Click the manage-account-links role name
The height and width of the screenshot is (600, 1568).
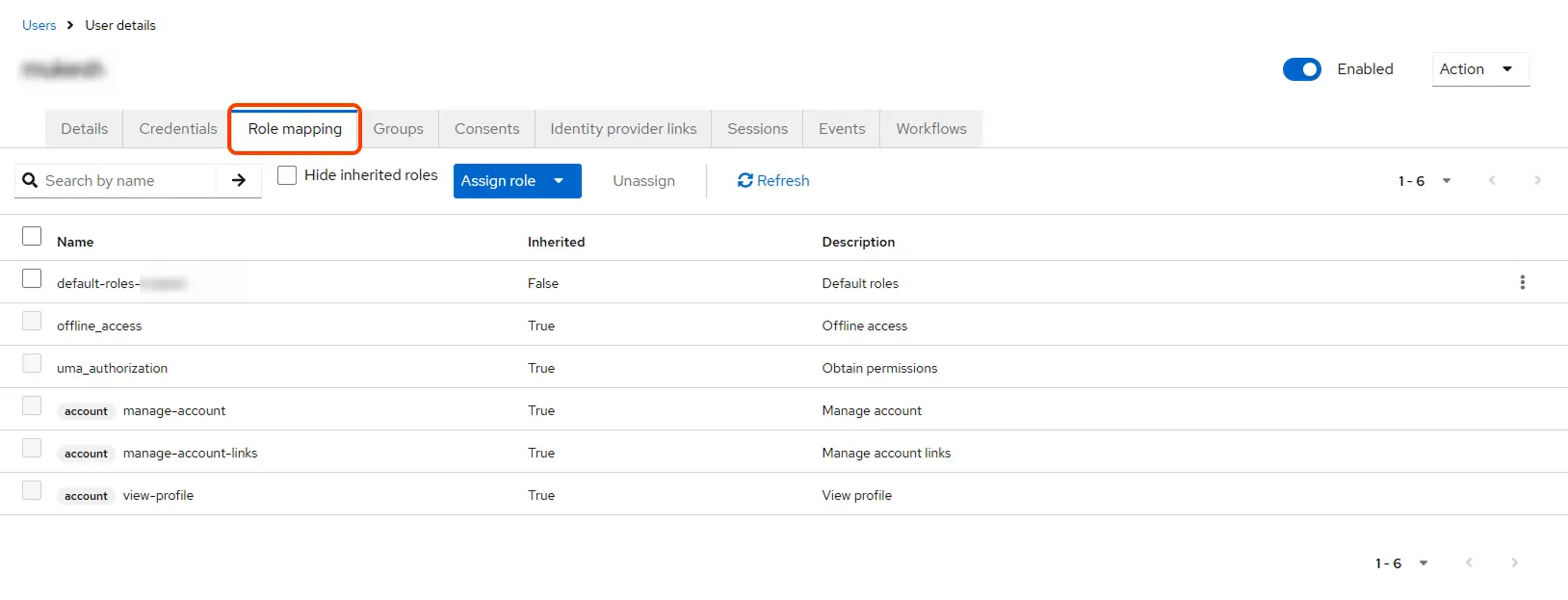(x=191, y=453)
